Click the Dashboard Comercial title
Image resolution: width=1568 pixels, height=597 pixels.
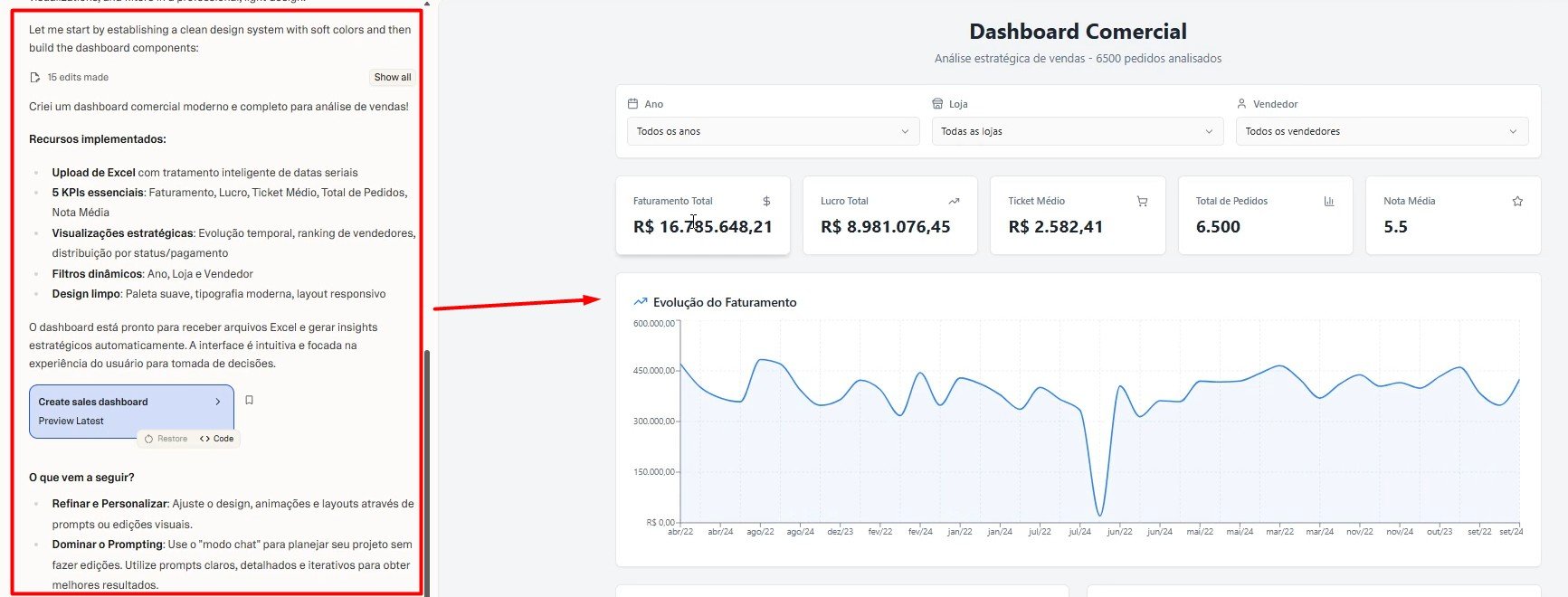click(x=1078, y=32)
